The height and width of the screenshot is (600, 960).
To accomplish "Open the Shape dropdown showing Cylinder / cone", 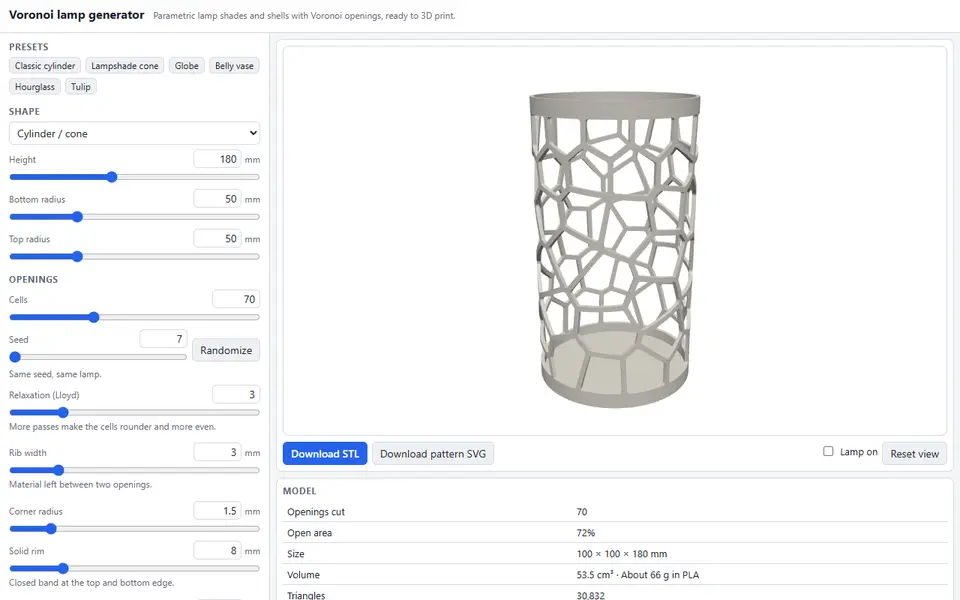I will [134, 133].
